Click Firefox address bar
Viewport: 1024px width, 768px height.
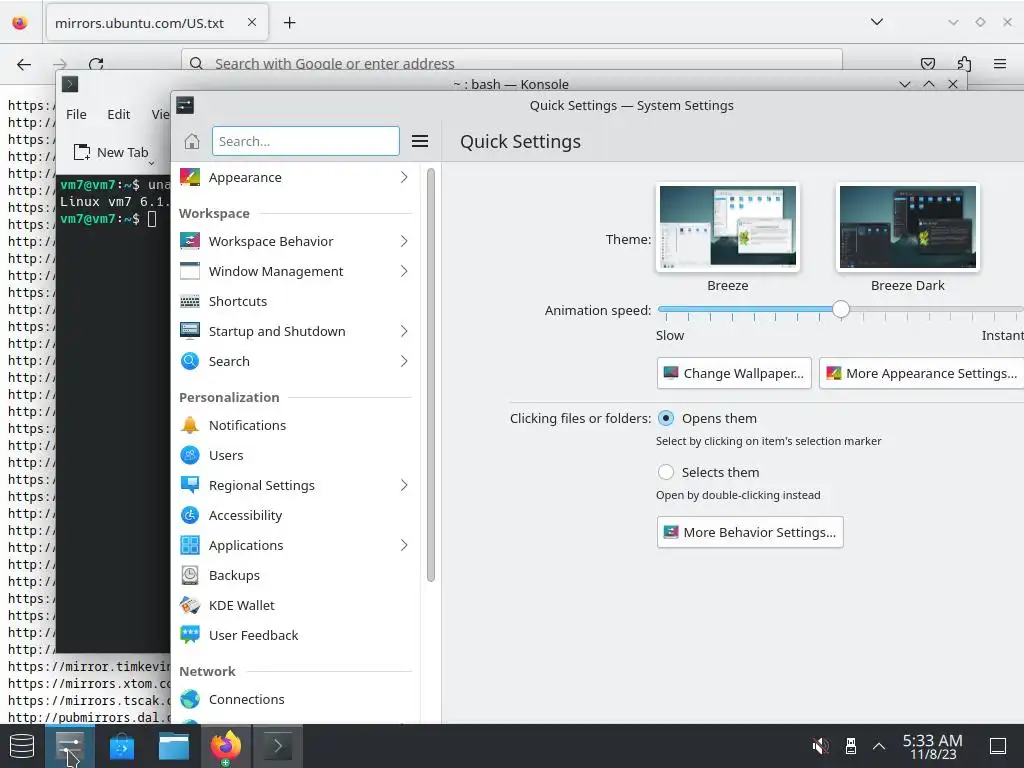click(x=512, y=63)
